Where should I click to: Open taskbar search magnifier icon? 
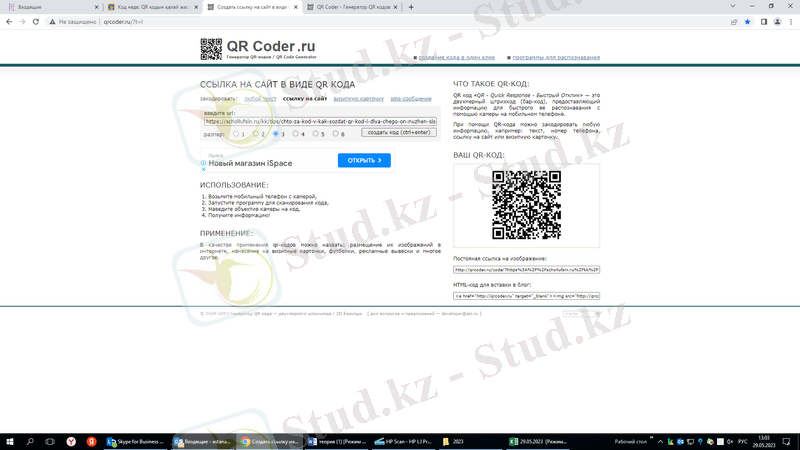(x=30, y=442)
